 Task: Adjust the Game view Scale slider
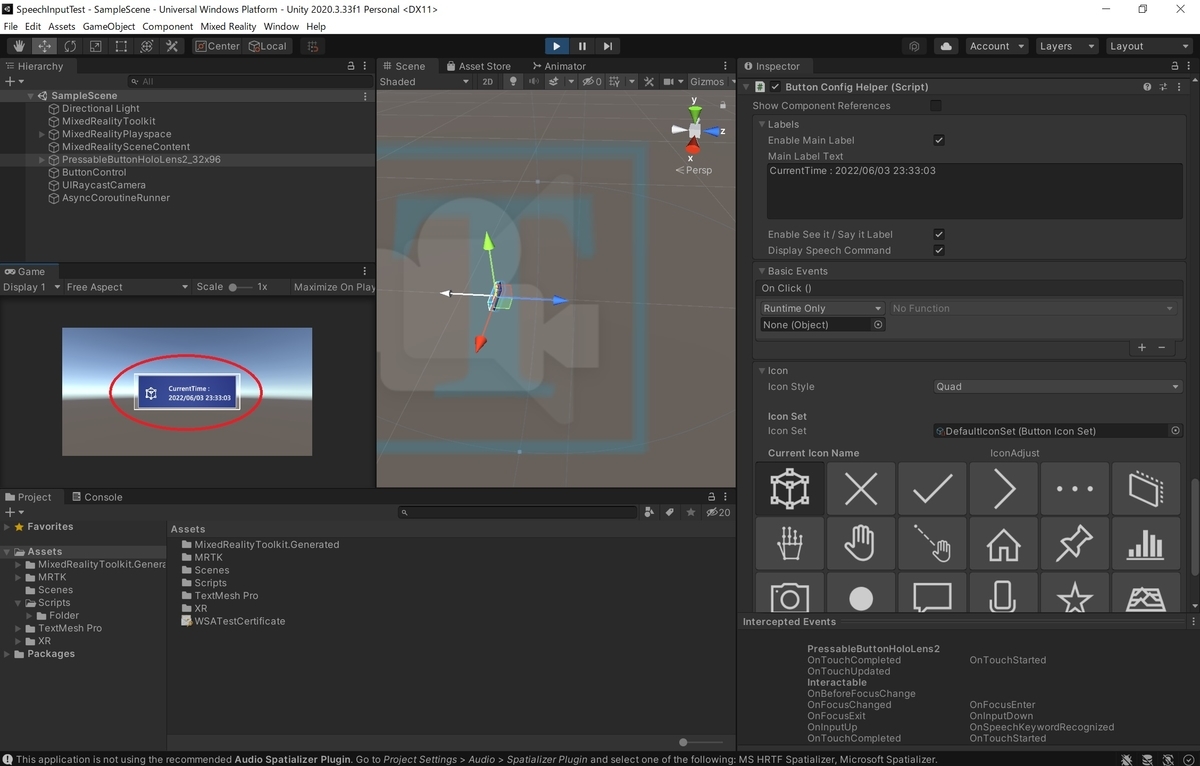tap(239, 287)
